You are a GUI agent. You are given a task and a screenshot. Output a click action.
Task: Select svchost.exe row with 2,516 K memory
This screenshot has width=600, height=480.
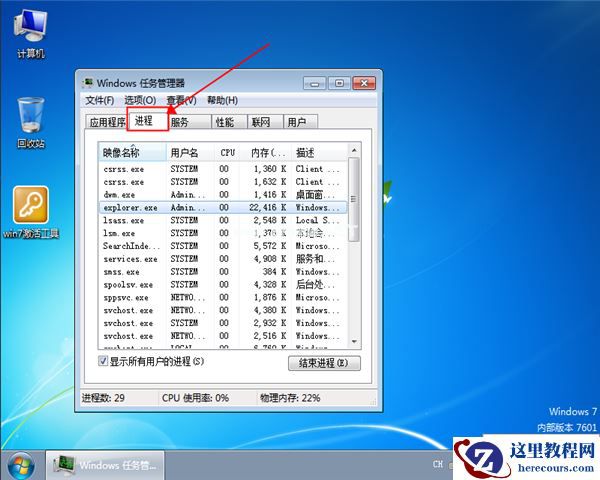pyautogui.click(x=223, y=336)
